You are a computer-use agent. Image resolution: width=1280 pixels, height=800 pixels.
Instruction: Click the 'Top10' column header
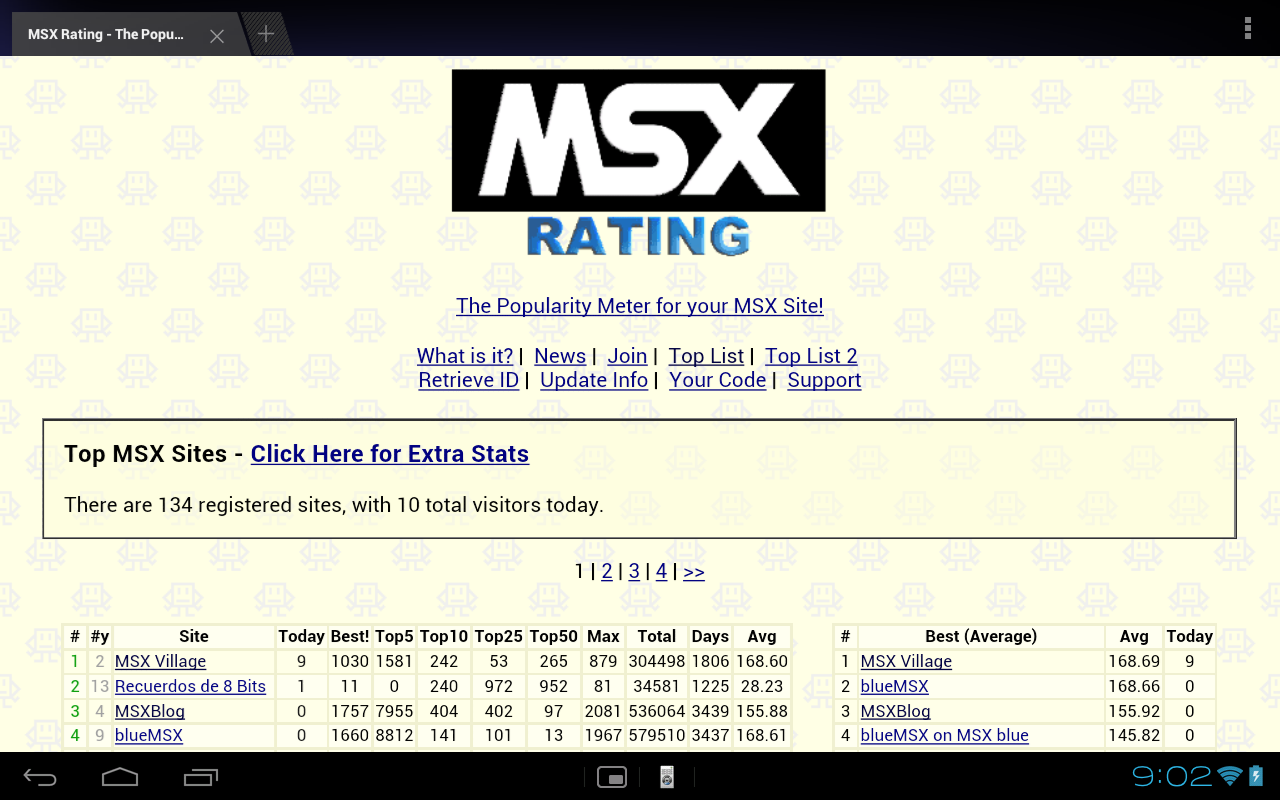[444, 636]
